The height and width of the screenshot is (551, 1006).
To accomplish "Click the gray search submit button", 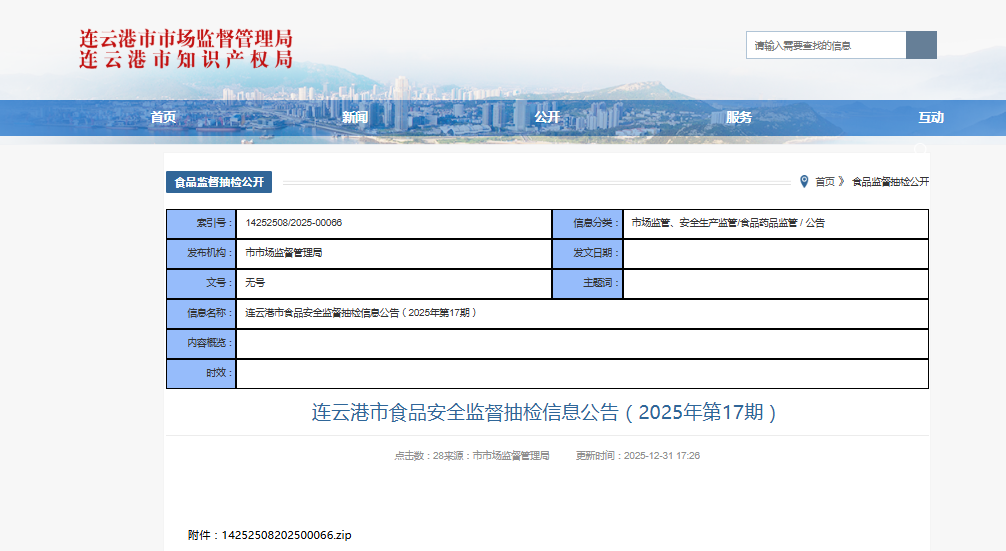I will [x=921, y=45].
